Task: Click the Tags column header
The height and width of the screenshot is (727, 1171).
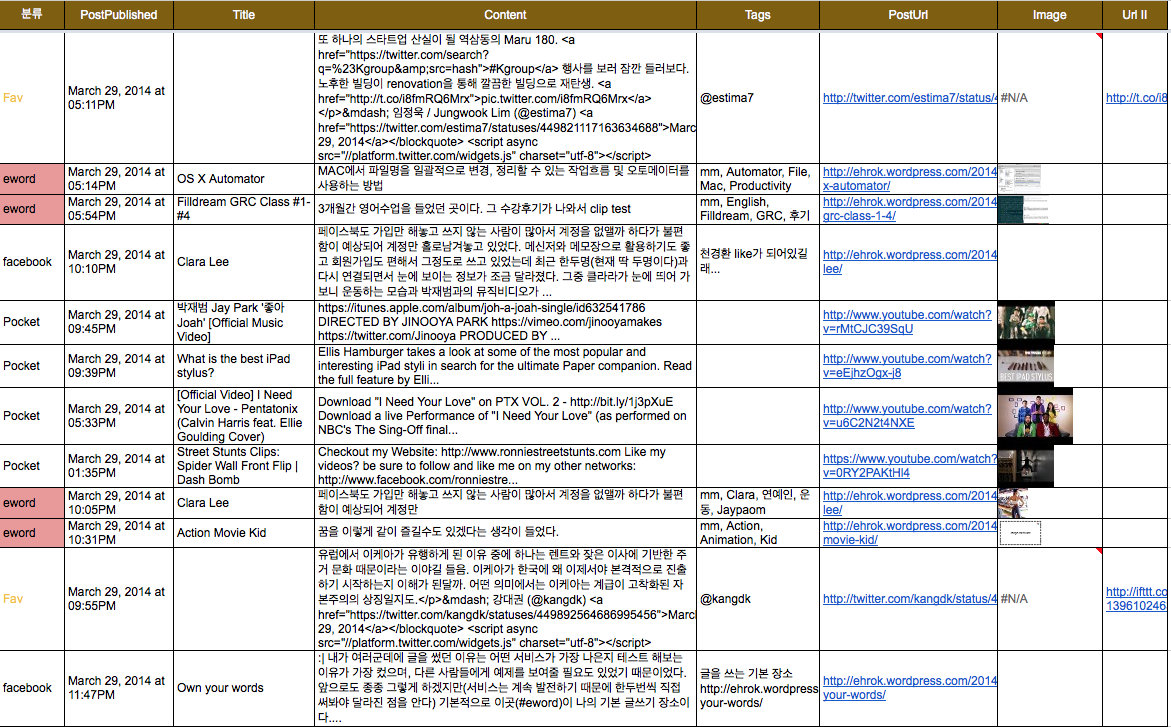Action: (x=757, y=15)
